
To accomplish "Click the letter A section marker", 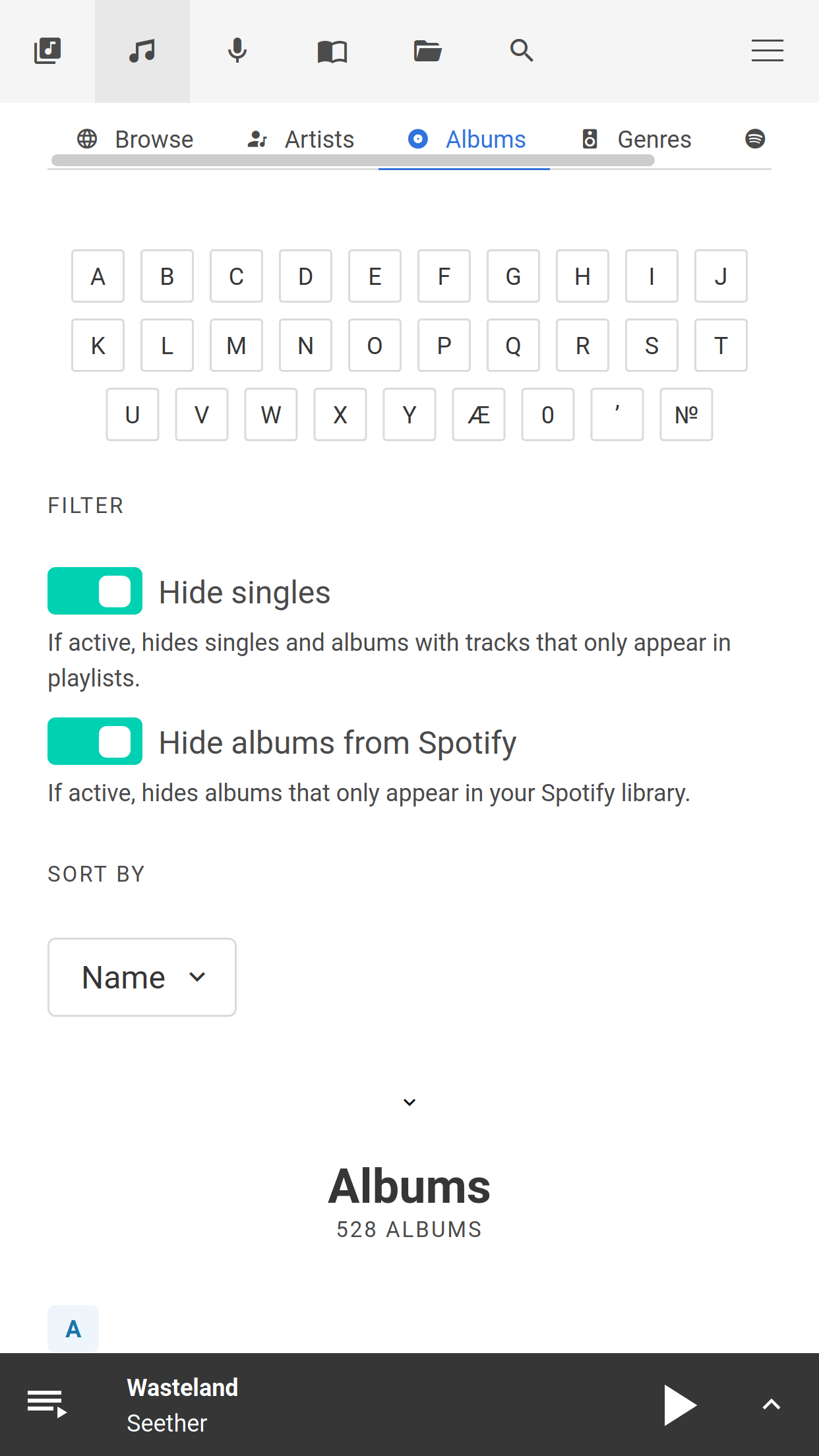I will [73, 1329].
